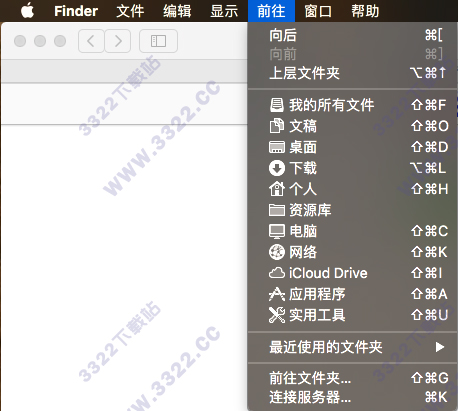
Task: Open the Apple menu logo
Action: click(x=27, y=11)
